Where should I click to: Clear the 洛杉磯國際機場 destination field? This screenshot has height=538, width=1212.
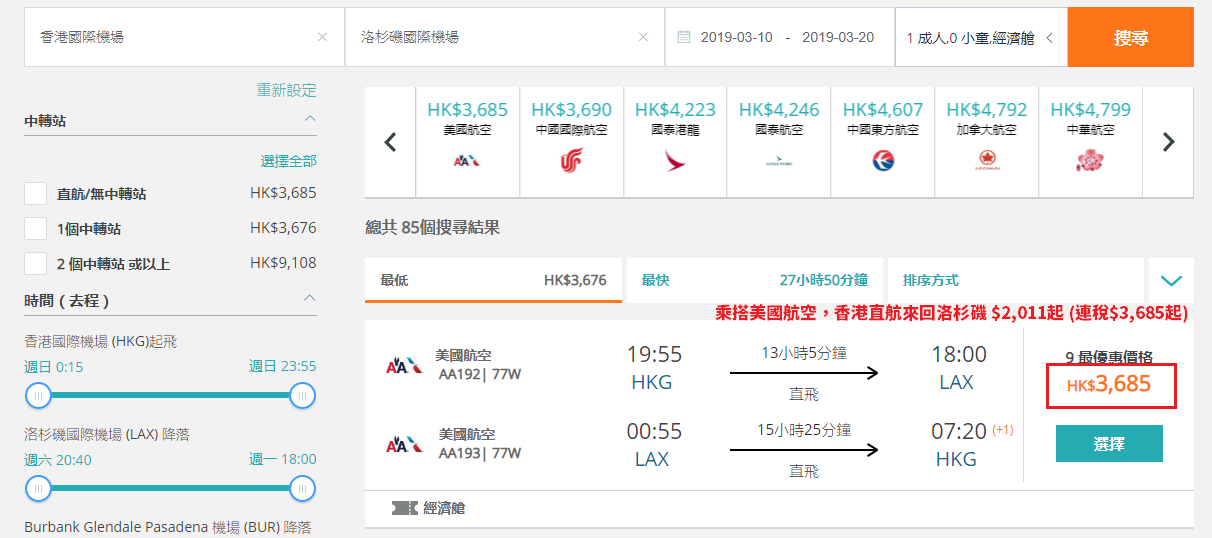point(643,37)
